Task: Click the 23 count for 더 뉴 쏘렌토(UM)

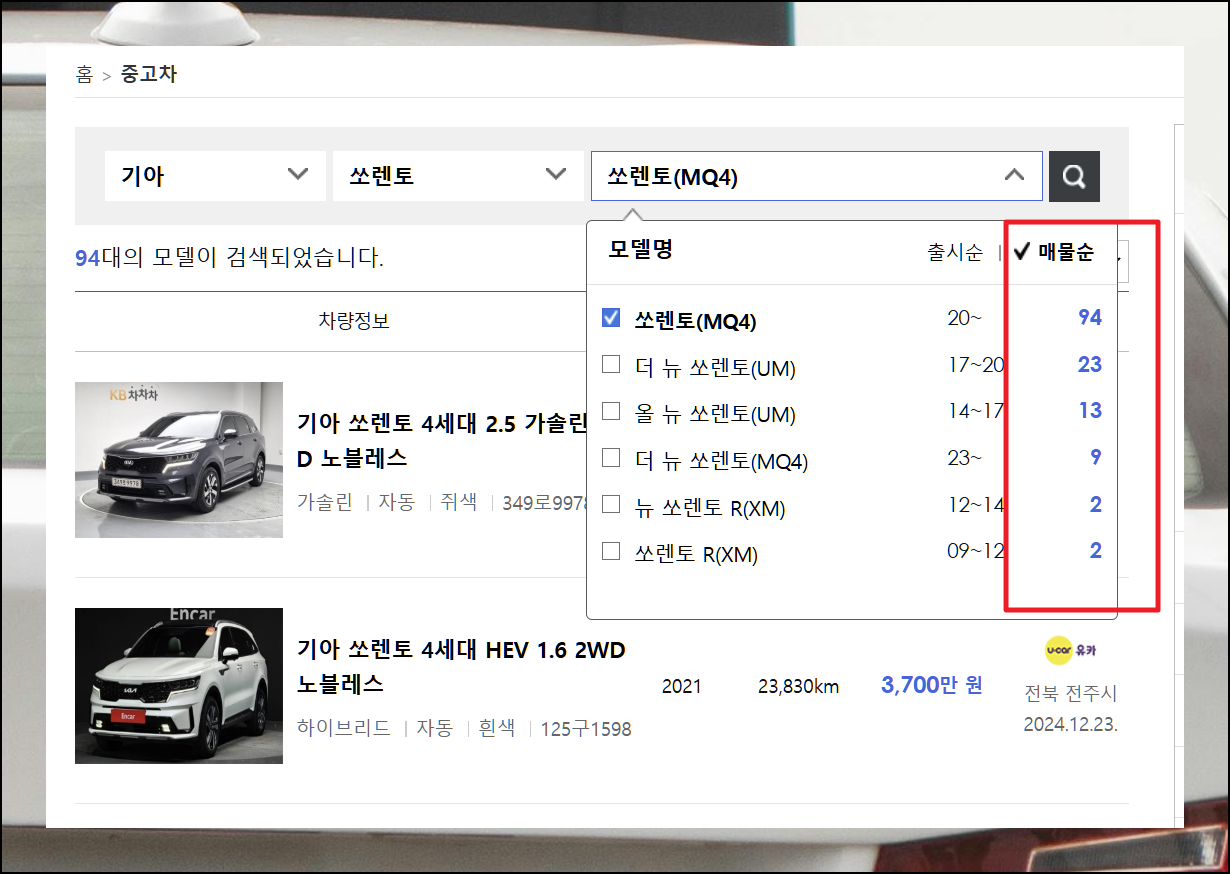Action: [1090, 365]
